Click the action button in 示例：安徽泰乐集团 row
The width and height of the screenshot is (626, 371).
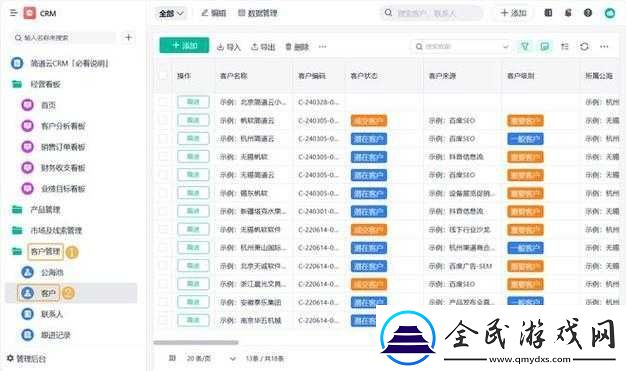tap(193, 302)
